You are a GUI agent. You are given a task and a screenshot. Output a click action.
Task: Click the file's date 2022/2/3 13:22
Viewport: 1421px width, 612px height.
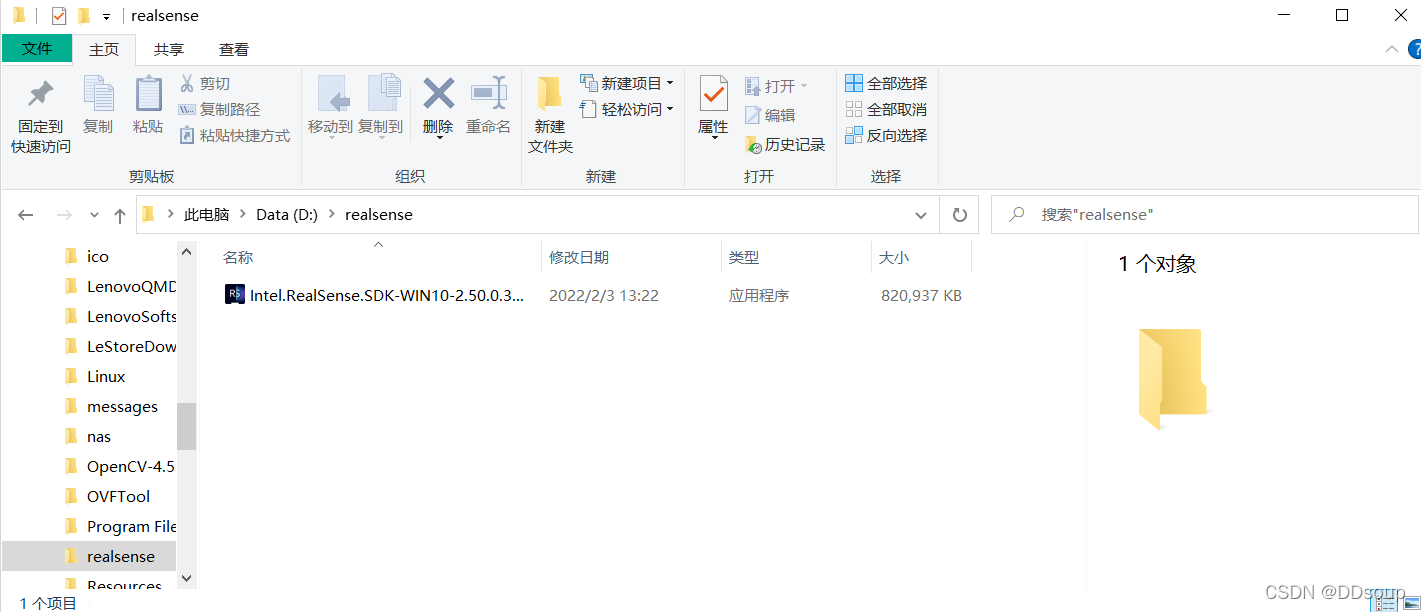point(604,296)
